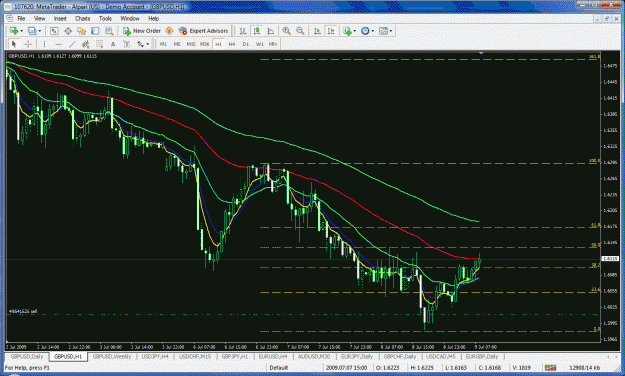625x376 pixels.
Task: Set timeframe to M15
Action: [x=191, y=44]
